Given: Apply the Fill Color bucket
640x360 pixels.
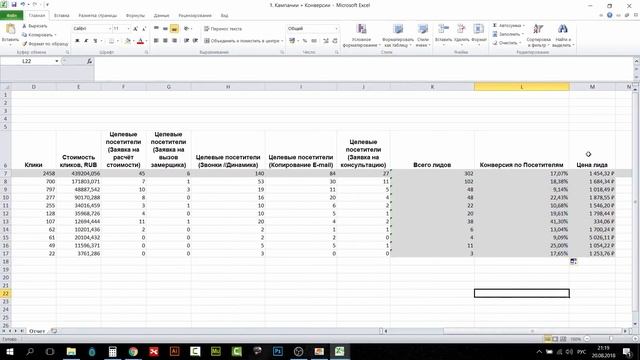Looking at the screenshot, I should point(127,41).
